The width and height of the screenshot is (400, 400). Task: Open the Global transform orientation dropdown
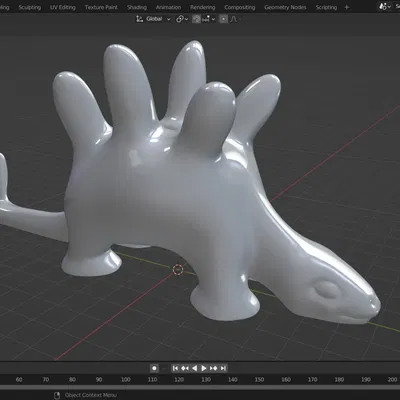pyautogui.click(x=158, y=19)
